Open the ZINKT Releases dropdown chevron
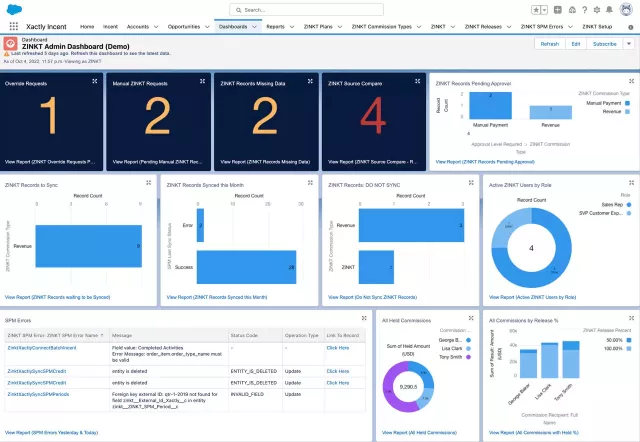 point(509,27)
